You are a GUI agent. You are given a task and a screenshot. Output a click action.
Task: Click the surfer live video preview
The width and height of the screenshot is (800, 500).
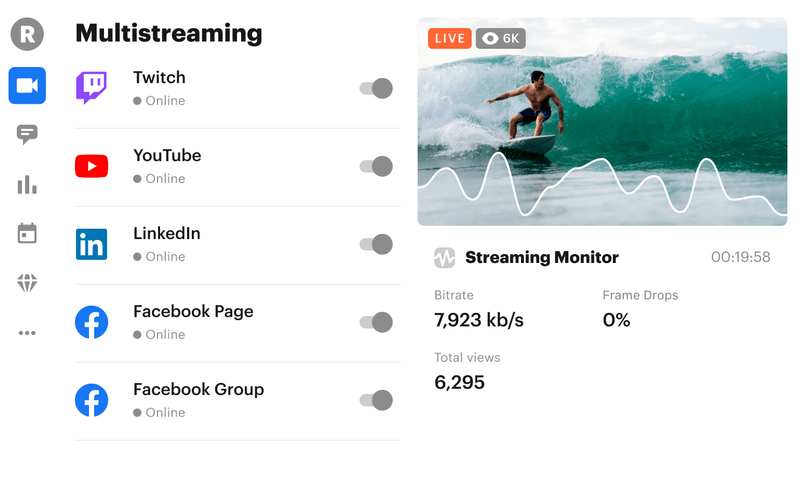[x=602, y=121]
